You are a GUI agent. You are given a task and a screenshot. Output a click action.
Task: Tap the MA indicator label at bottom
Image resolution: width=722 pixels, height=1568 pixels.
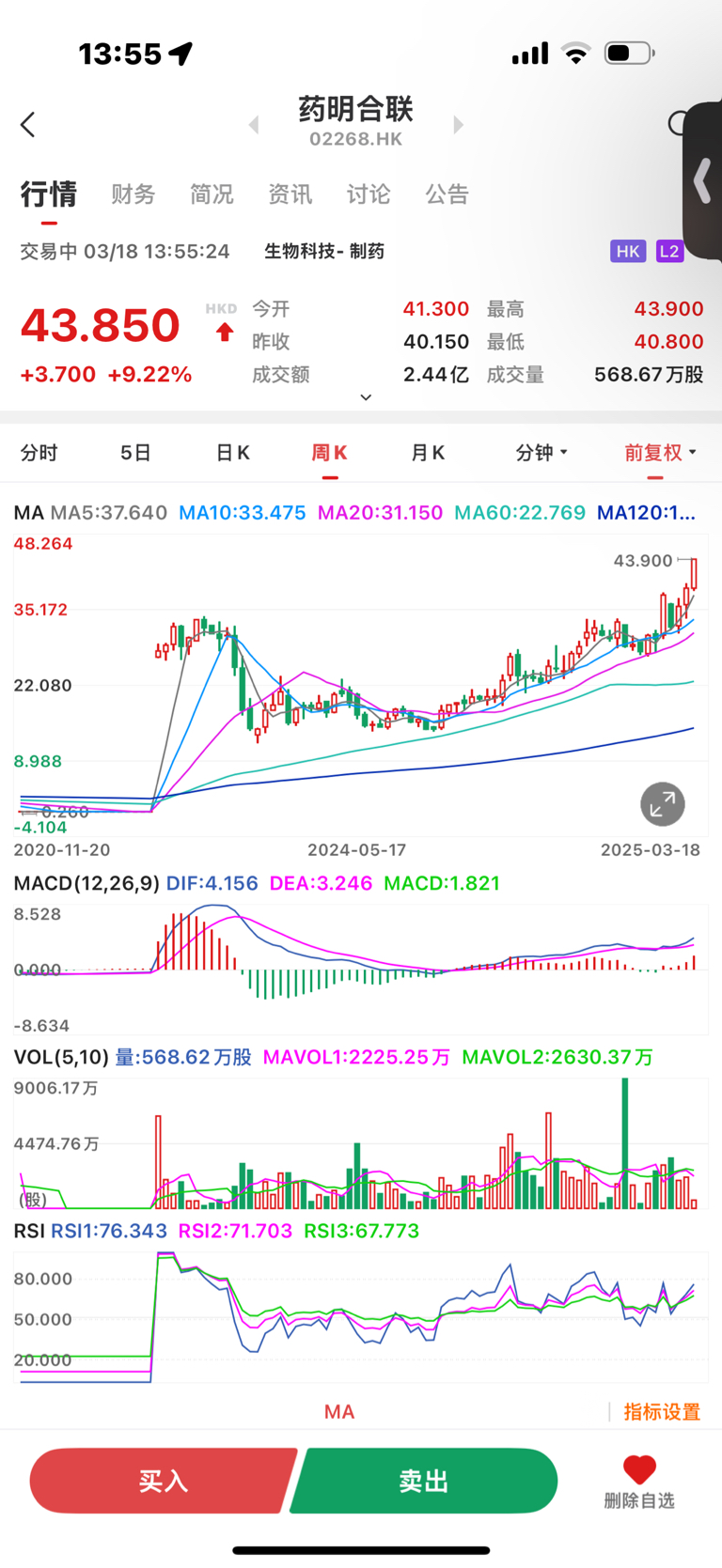tap(339, 1412)
